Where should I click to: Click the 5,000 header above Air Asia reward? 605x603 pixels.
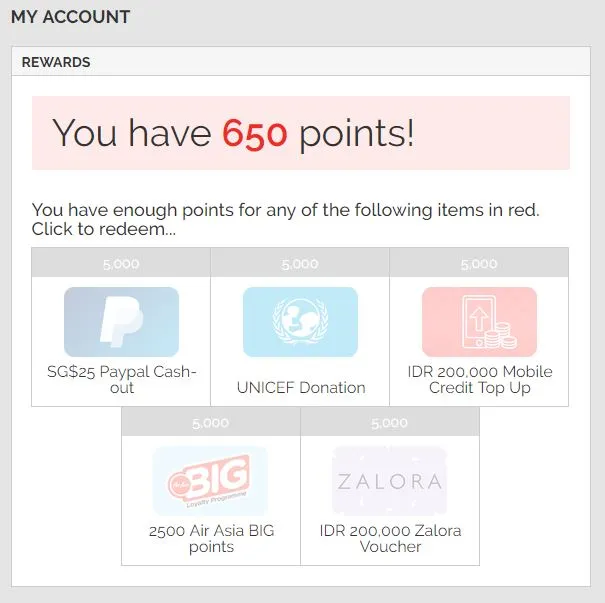(x=210, y=423)
